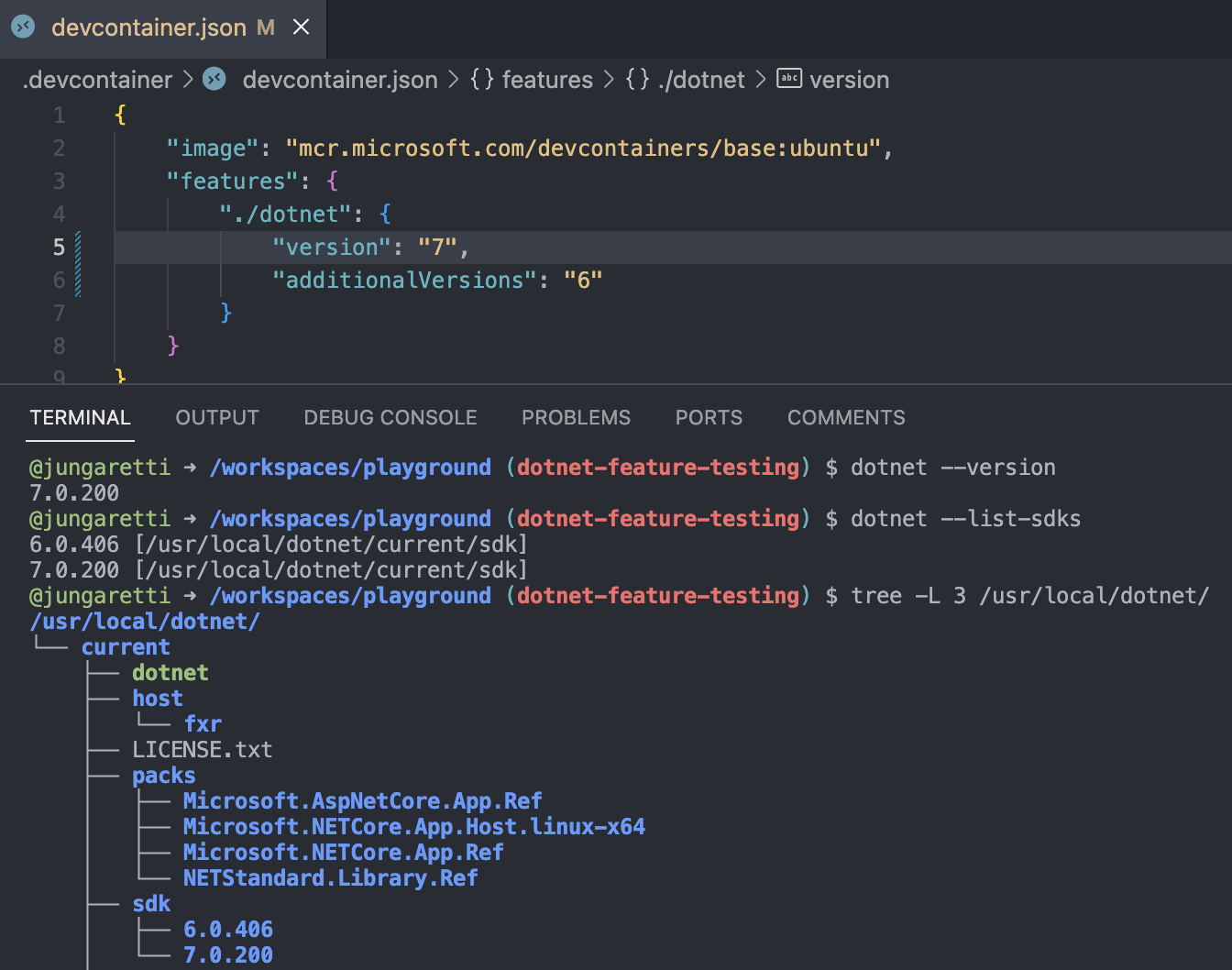
Task: Click the blue modification bar beside line 5
Action: click(x=77, y=247)
